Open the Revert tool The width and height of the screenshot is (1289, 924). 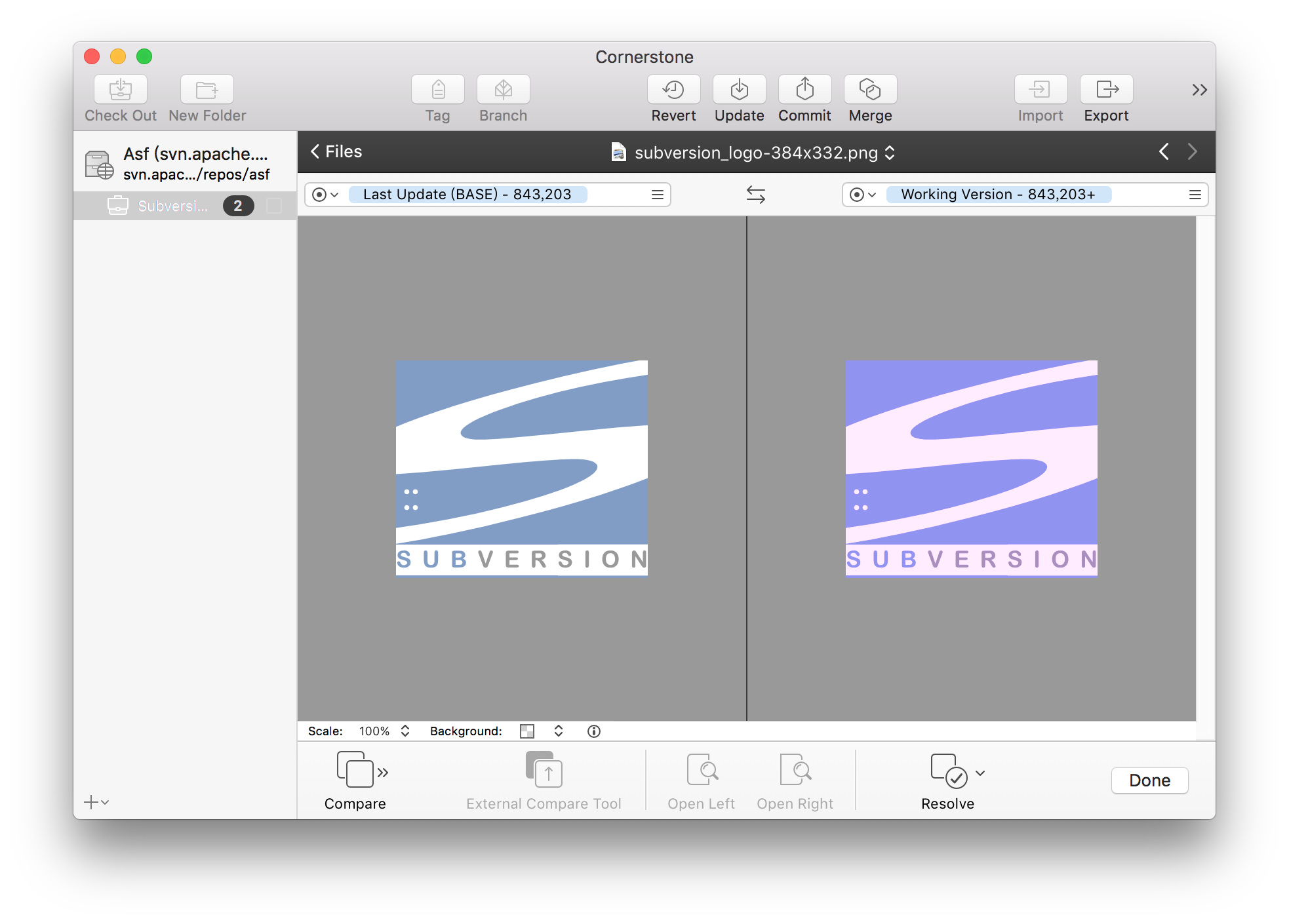pyautogui.click(x=673, y=98)
